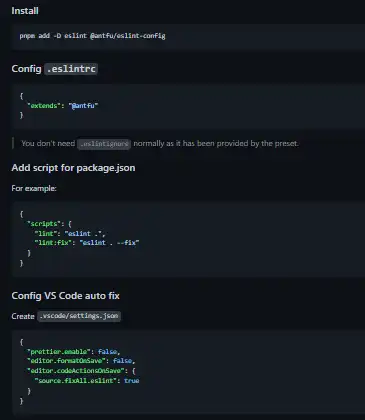Click the Add script for package.json heading
The width and height of the screenshot is (365, 420).
point(73,168)
